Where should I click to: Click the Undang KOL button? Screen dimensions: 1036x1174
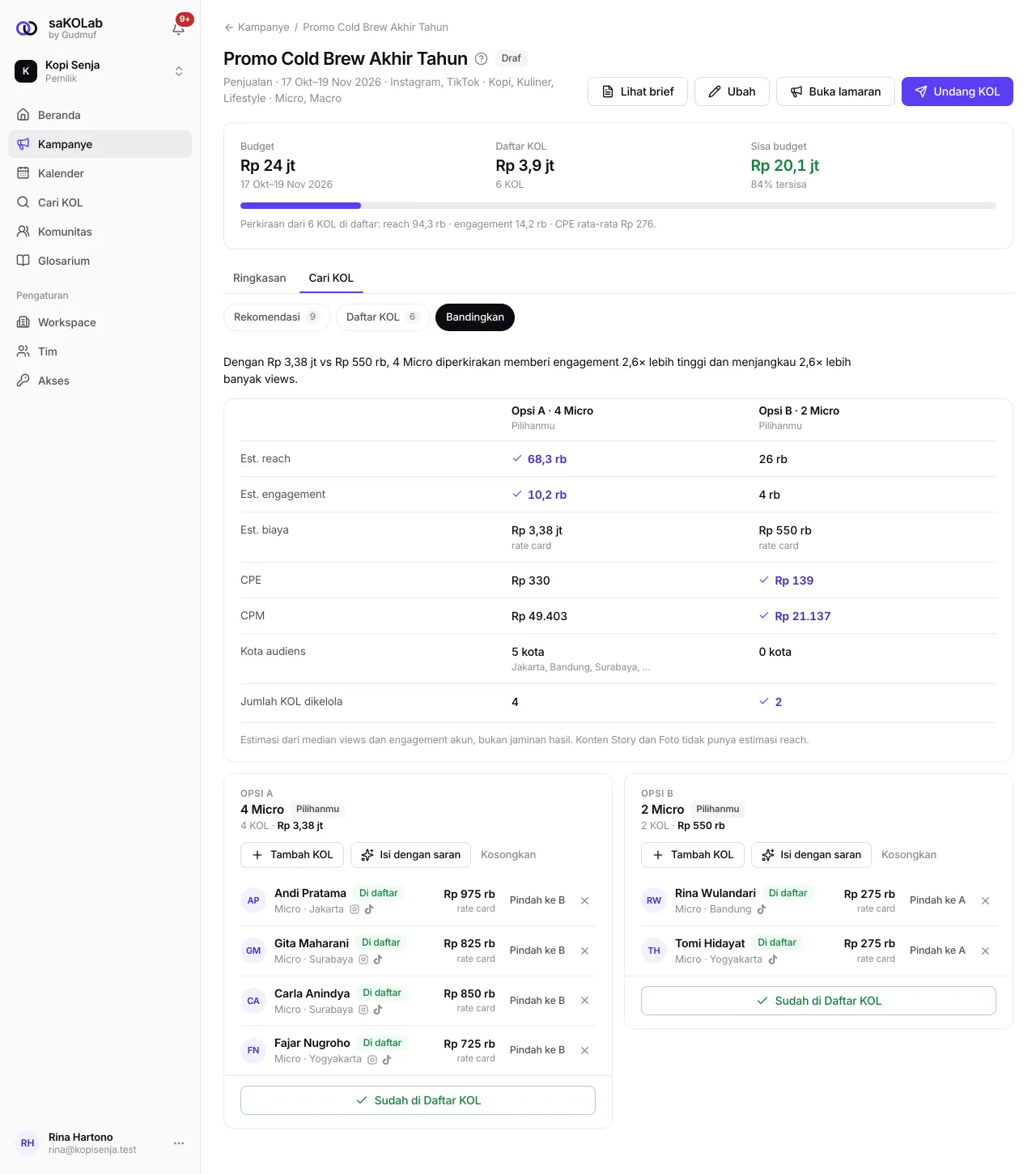click(957, 91)
